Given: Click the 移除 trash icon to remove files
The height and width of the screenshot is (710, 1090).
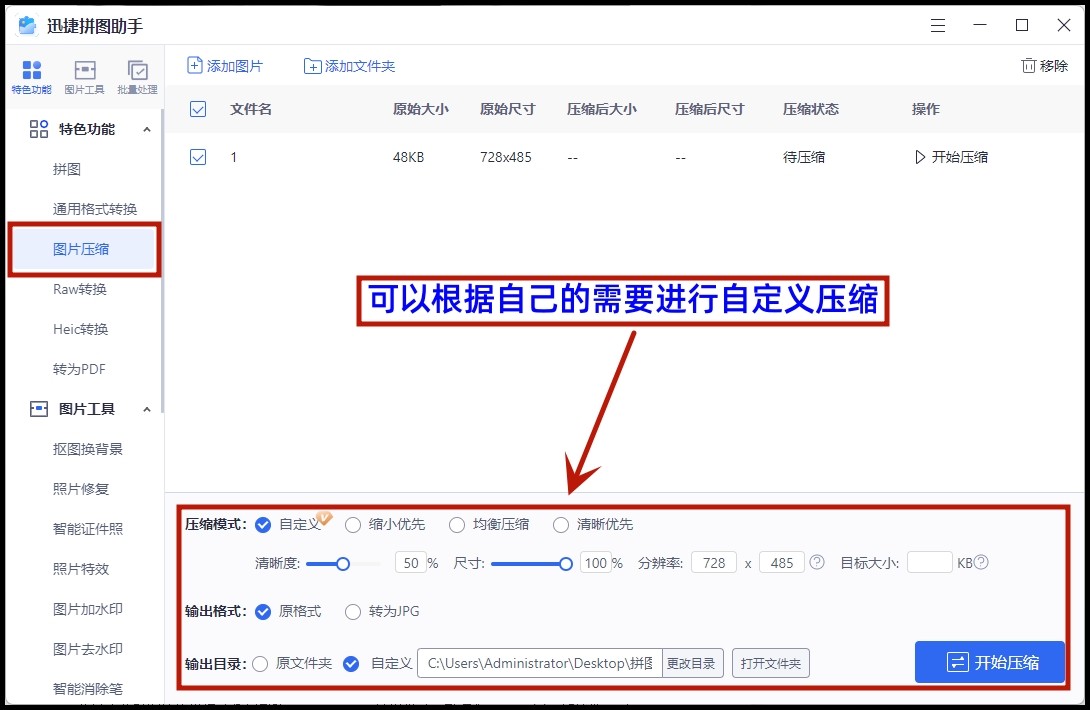Looking at the screenshot, I should pos(1028,65).
